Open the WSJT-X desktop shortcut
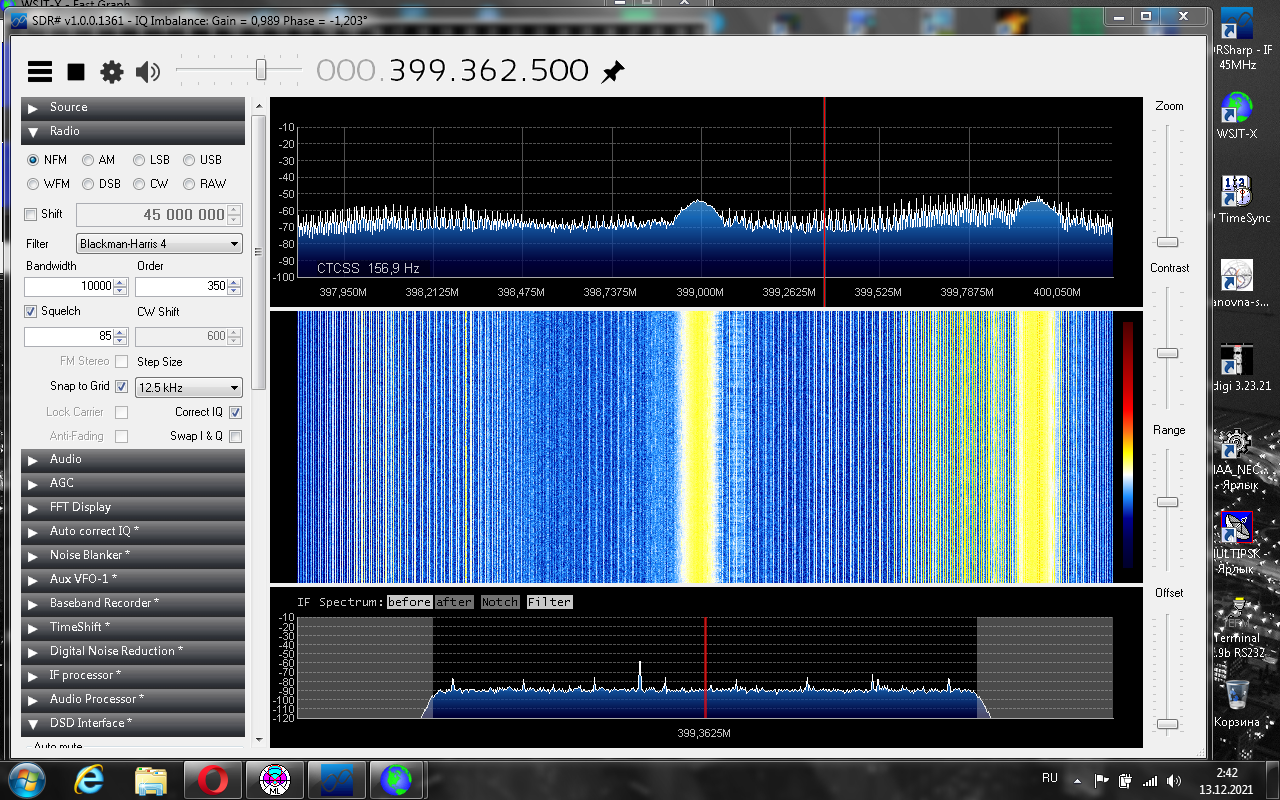 click(1237, 110)
